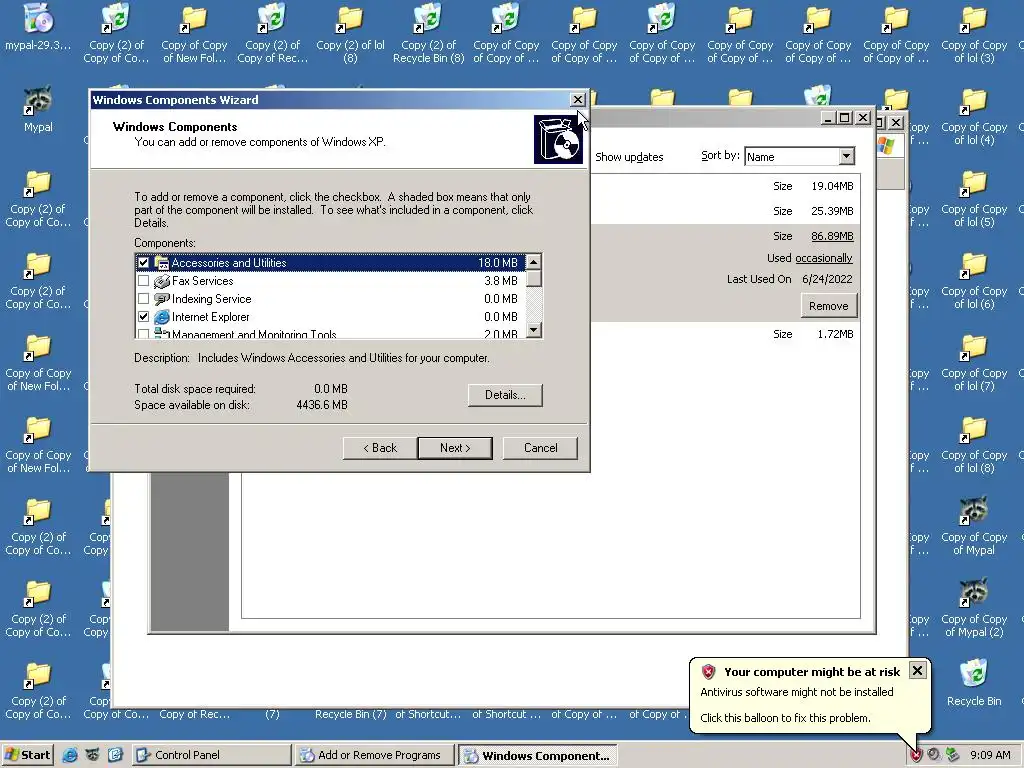Click the Details... button
This screenshot has width=1024, height=768.
click(505, 395)
